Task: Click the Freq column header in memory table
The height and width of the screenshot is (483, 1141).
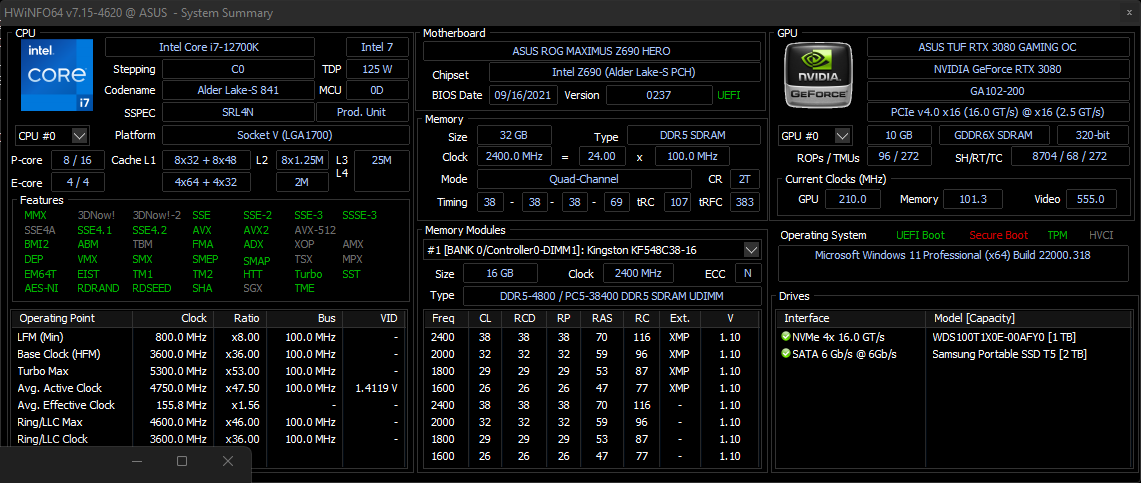Action: click(x=444, y=319)
